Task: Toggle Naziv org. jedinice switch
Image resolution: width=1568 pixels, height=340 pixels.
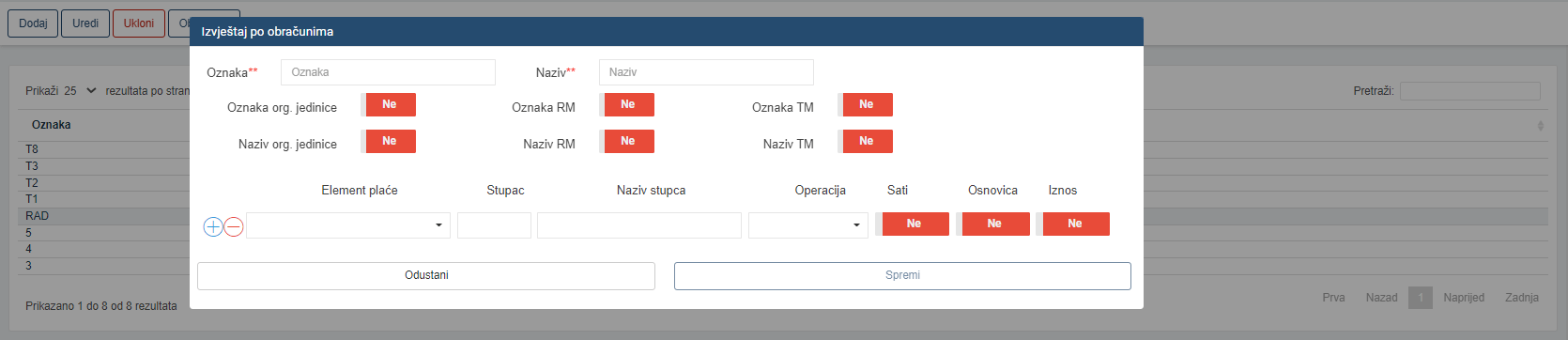Action: point(388,141)
